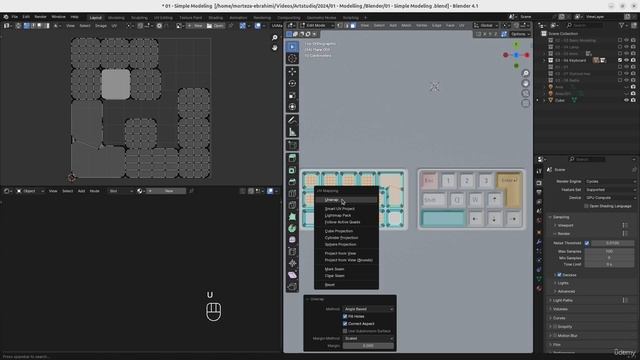
Task: Select the Annotate tool
Action: click(x=292, y=120)
